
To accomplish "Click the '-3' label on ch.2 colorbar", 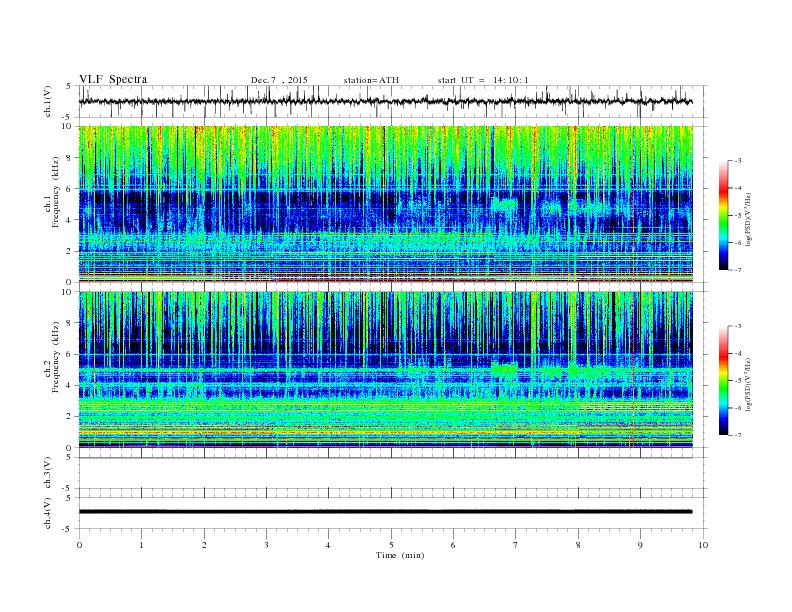I will (737, 326).
